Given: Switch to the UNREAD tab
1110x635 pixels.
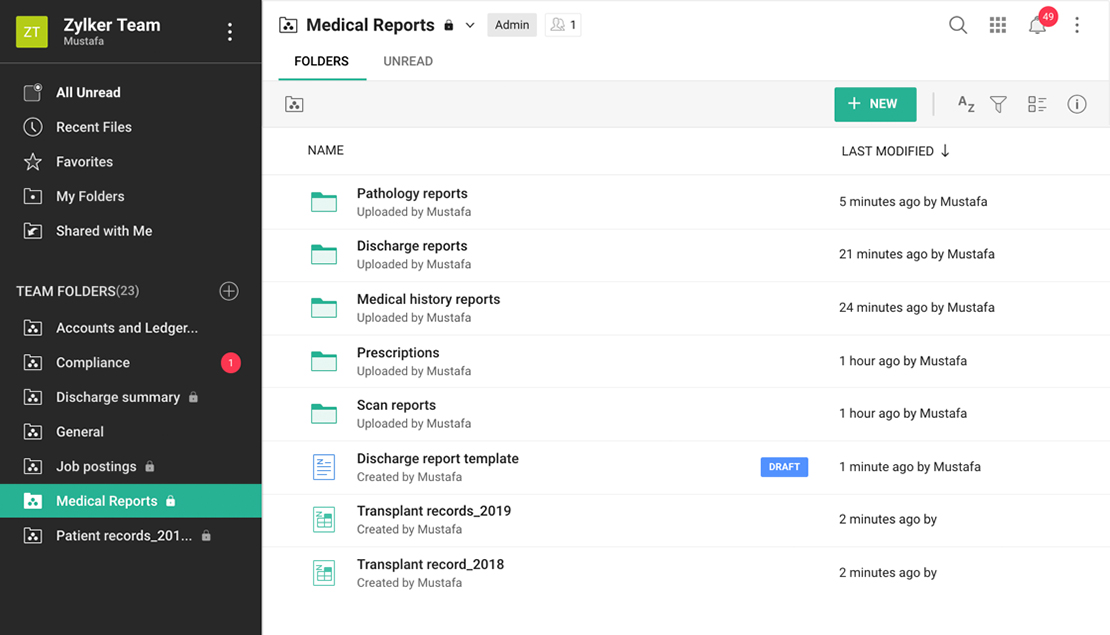Looking at the screenshot, I should (408, 61).
